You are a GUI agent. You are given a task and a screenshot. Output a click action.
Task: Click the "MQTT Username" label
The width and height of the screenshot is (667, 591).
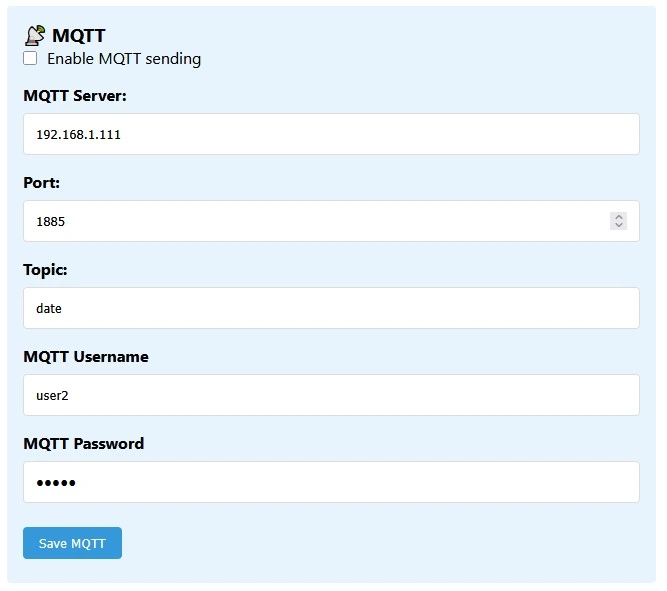[x=86, y=357]
